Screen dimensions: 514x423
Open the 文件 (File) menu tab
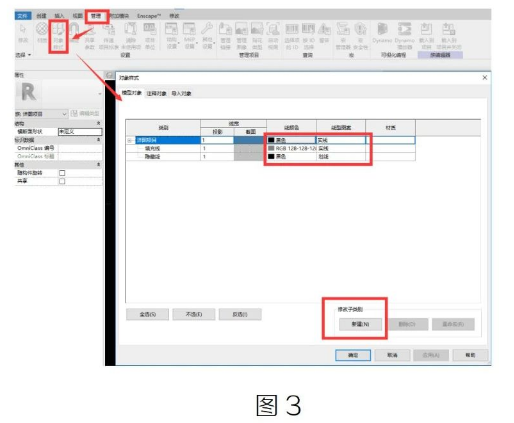click(23, 16)
